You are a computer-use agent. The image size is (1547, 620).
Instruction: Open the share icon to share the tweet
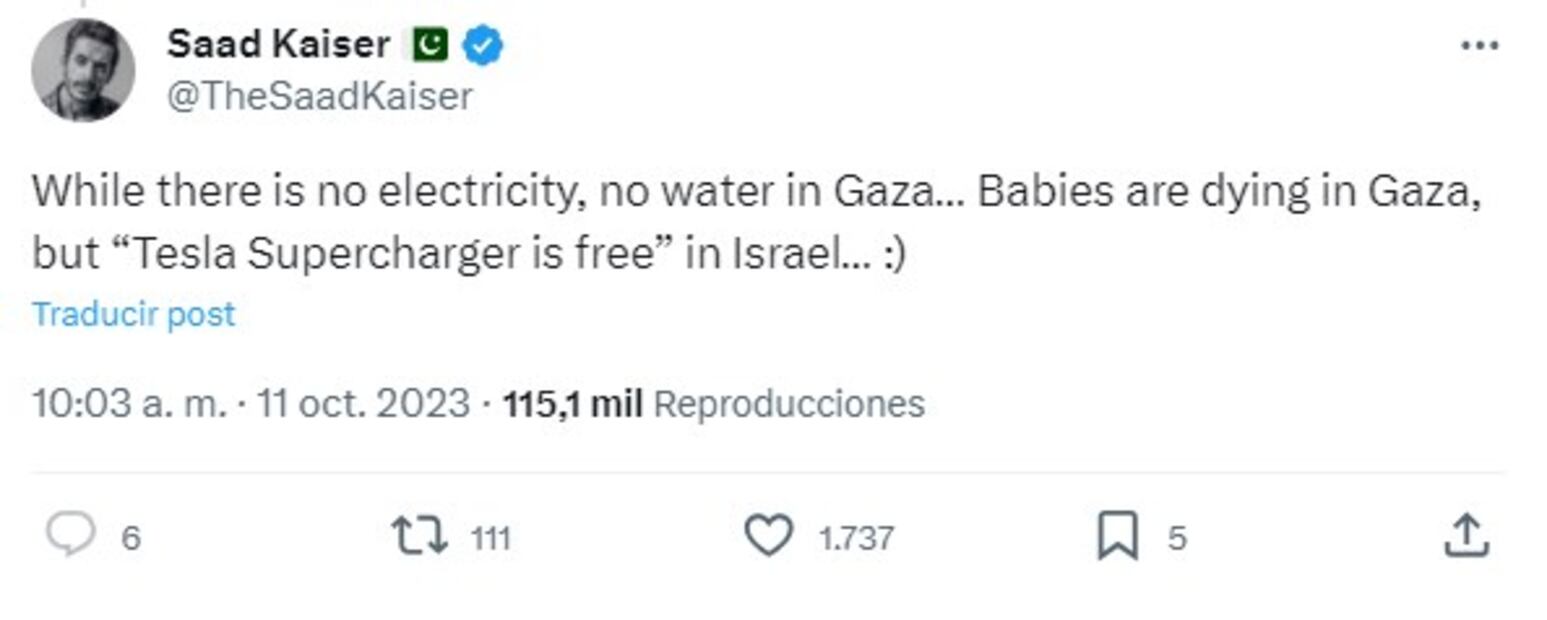pyautogui.click(x=1468, y=536)
